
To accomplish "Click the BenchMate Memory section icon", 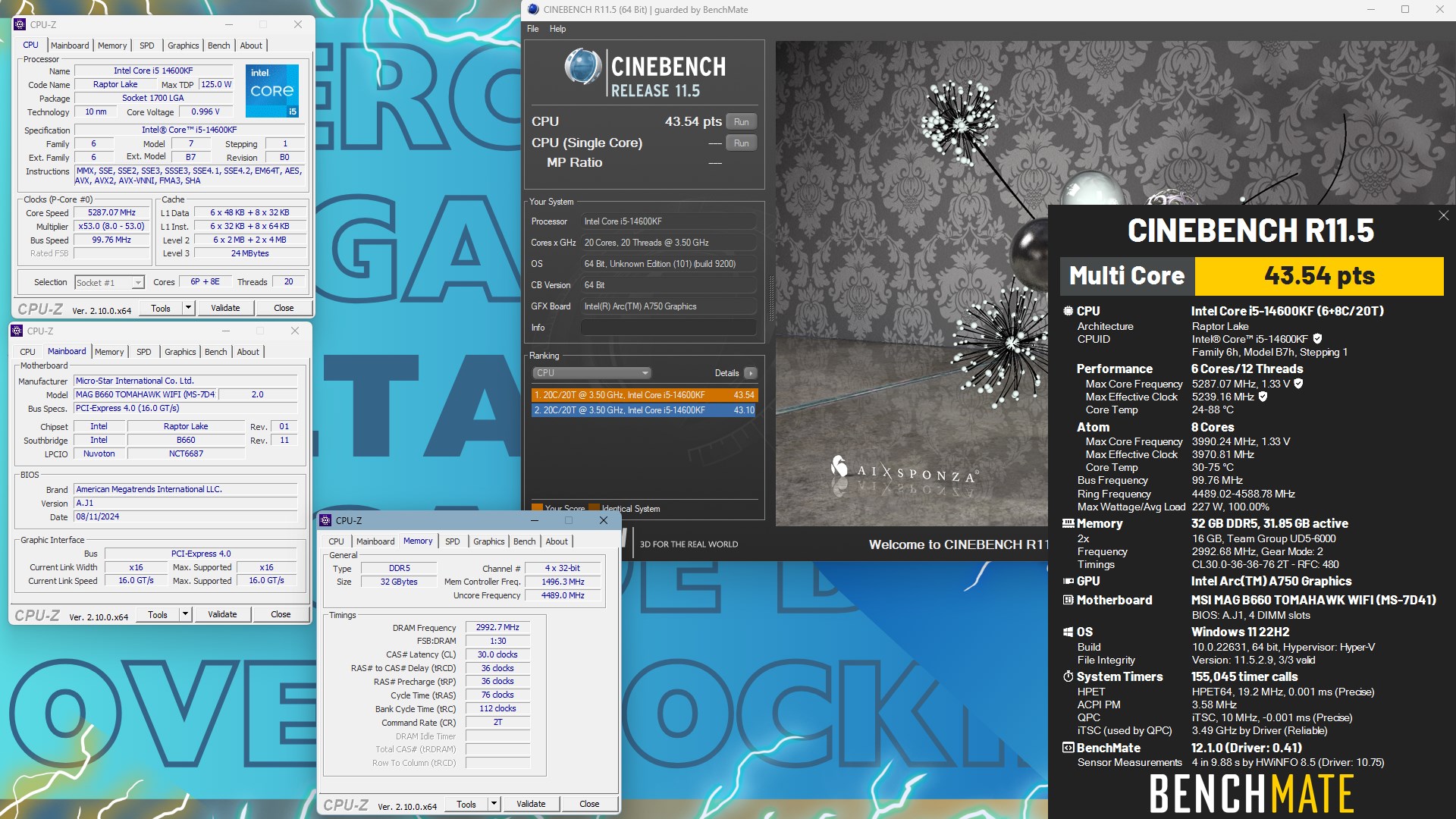I will tap(1068, 523).
